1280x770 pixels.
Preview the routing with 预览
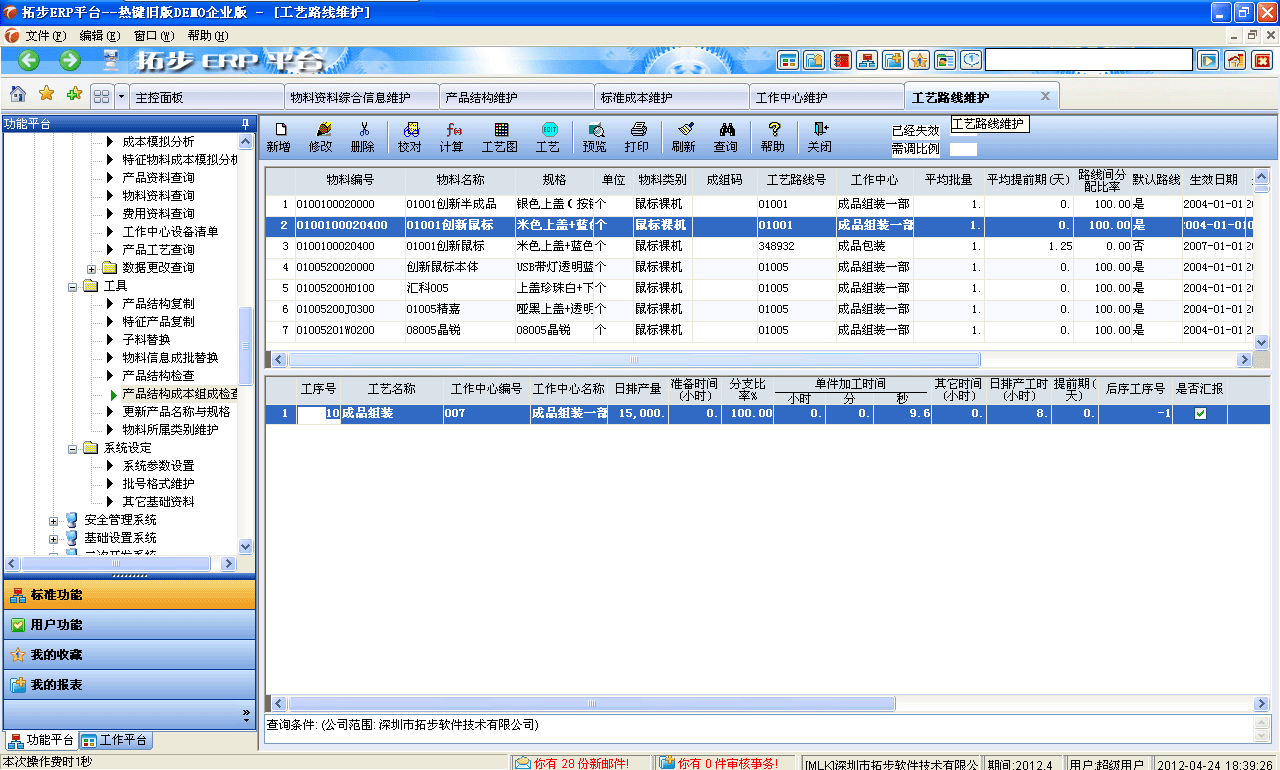tap(596, 137)
